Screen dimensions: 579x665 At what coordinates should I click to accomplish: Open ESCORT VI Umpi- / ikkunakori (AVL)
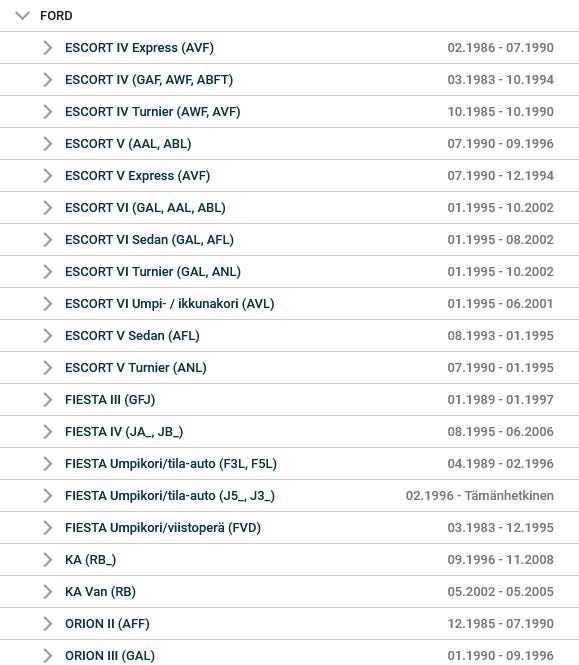click(289, 304)
